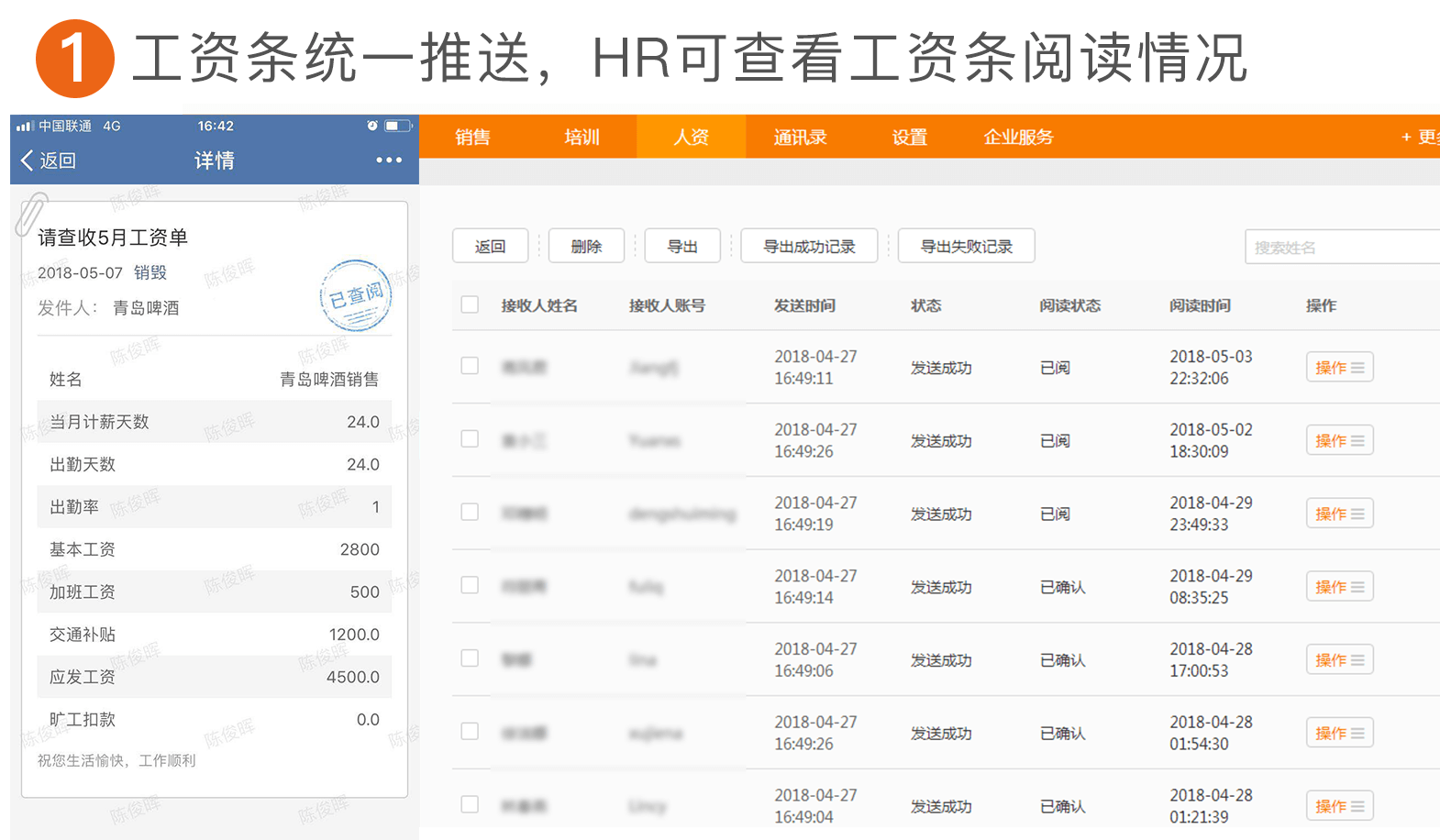Image resolution: width=1440 pixels, height=840 pixels.
Task: Click the 交通补贴 row showing 1200.0
Action: (215, 635)
